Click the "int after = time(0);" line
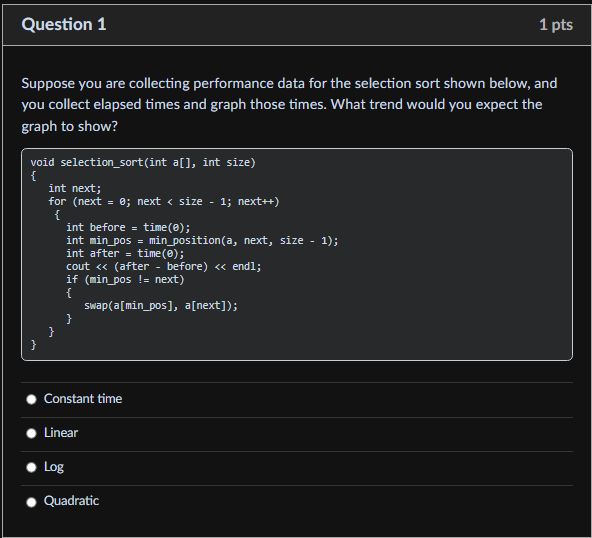The width and height of the screenshot is (592, 538). coord(125,253)
